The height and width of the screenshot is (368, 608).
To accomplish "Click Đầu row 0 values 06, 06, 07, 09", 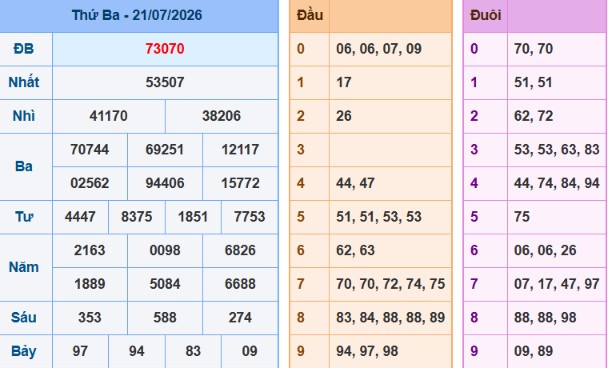I will [x=379, y=49].
